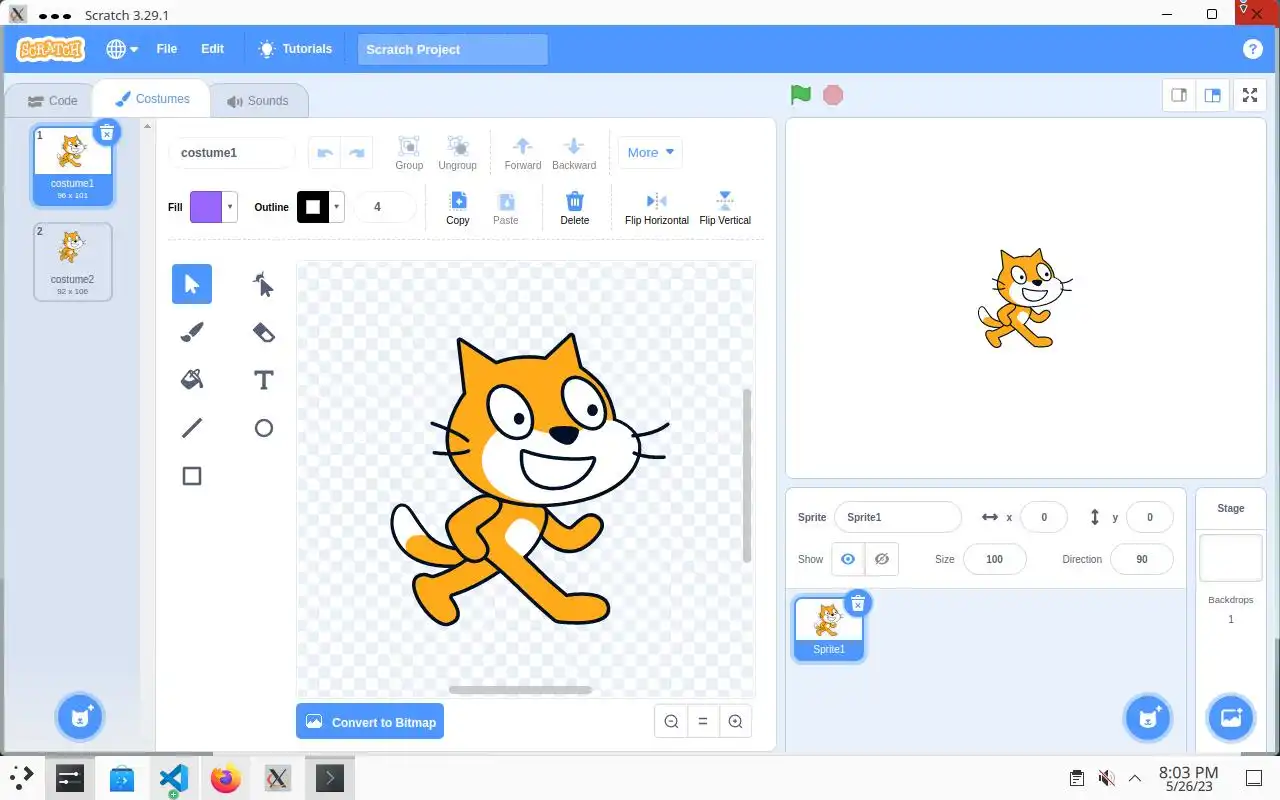Select the Rectangle tool
This screenshot has height=800, width=1280.
192,476
